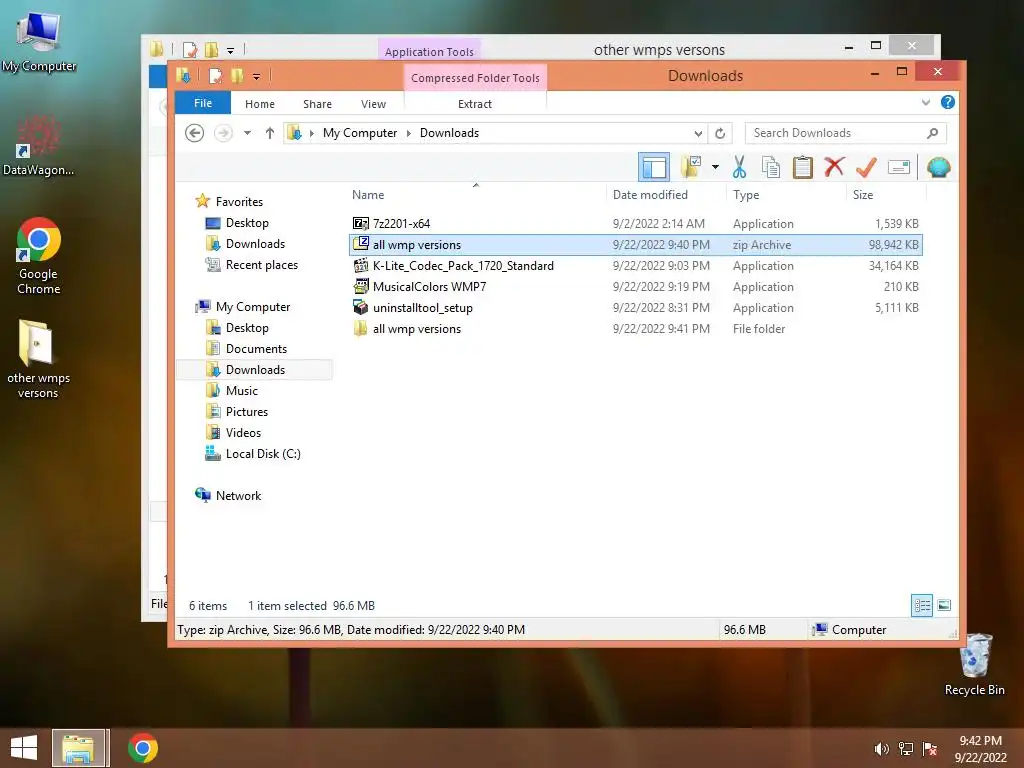The width and height of the screenshot is (1024, 768).
Task: Click Properties icon in Downloads quick access toolbar
Action: pos(214,76)
